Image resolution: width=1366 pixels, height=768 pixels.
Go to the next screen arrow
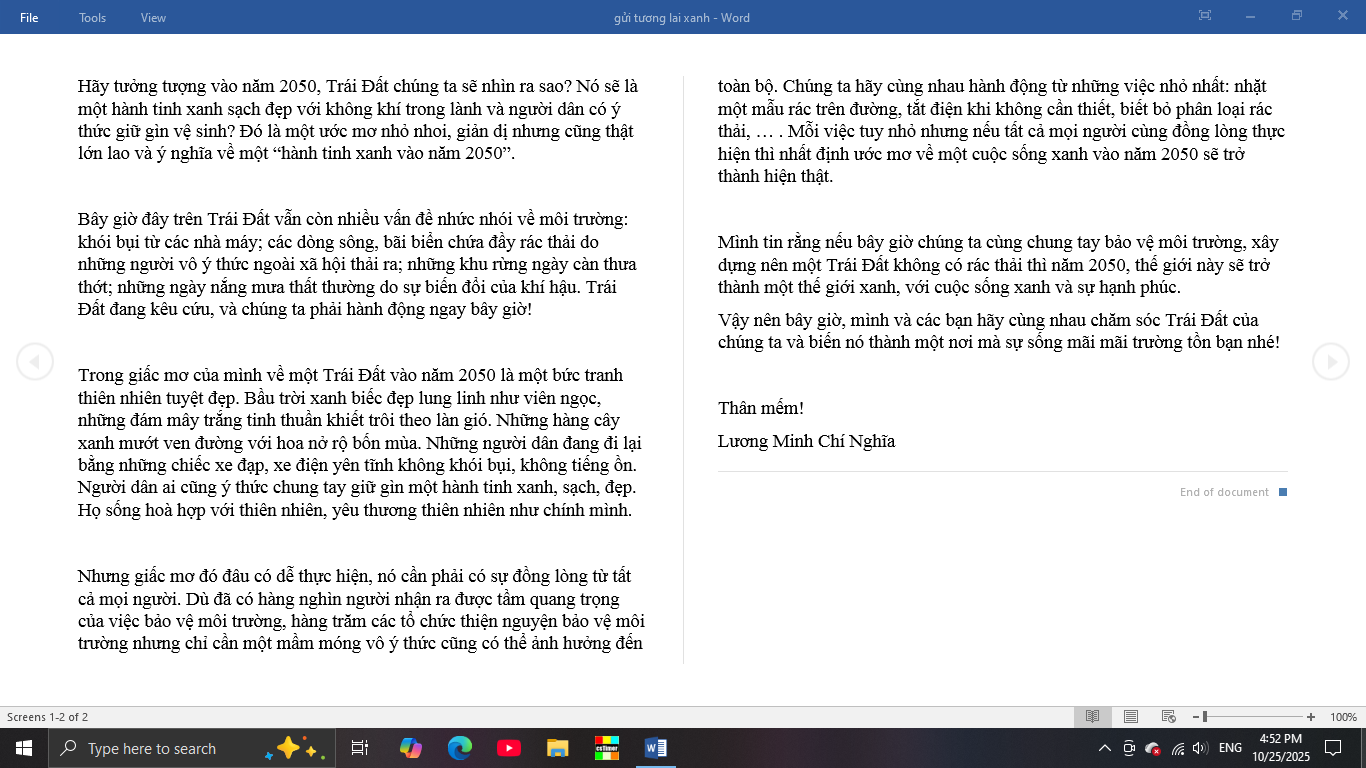[x=1330, y=361]
